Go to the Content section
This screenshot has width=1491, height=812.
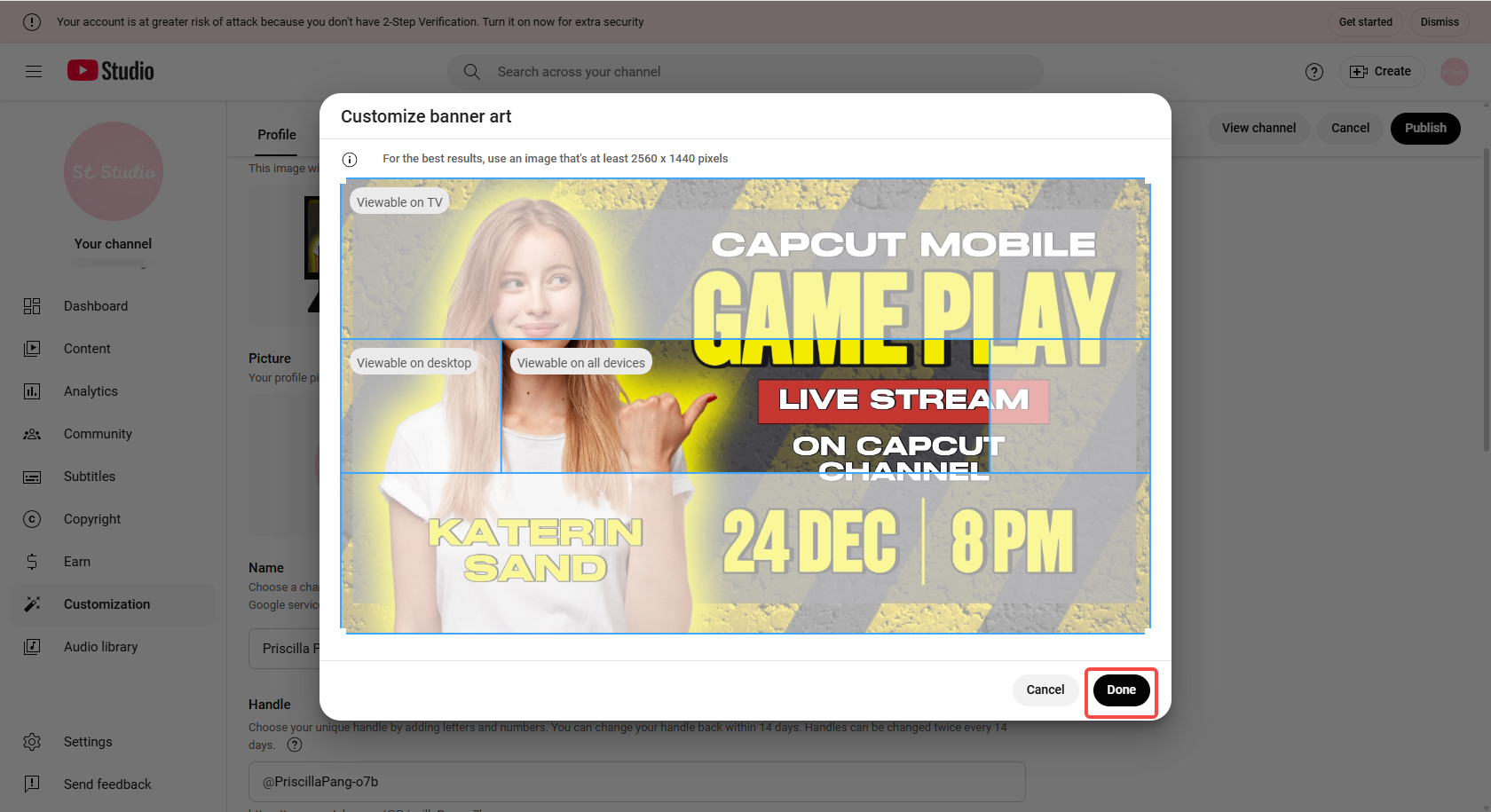pyautogui.click(x=114, y=349)
